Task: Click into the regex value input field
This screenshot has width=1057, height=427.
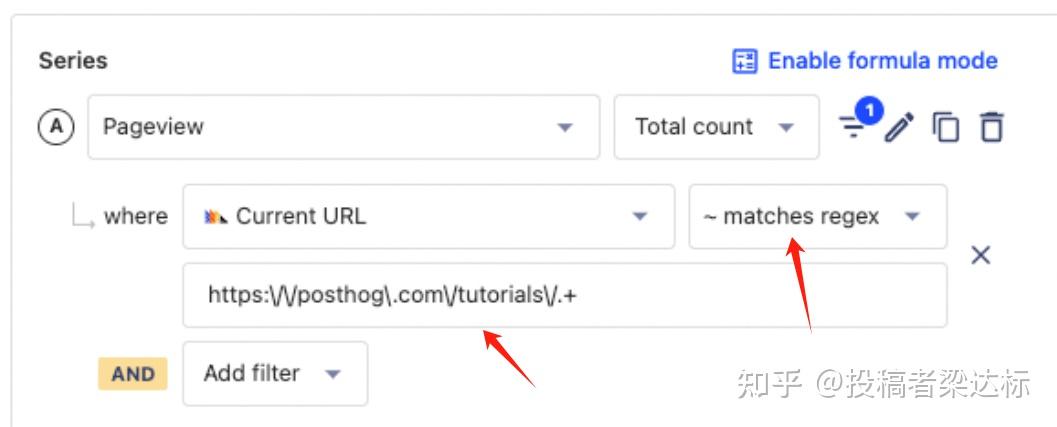Action: point(564,295)
